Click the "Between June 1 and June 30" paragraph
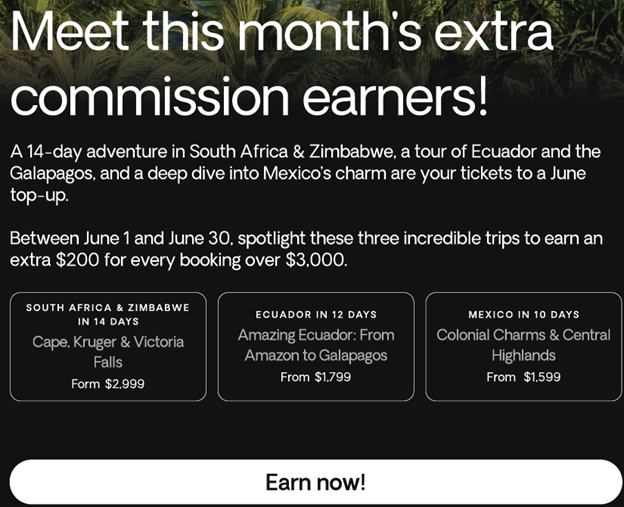Viewport: 624px width, 507px height. (x=300, y=249)
